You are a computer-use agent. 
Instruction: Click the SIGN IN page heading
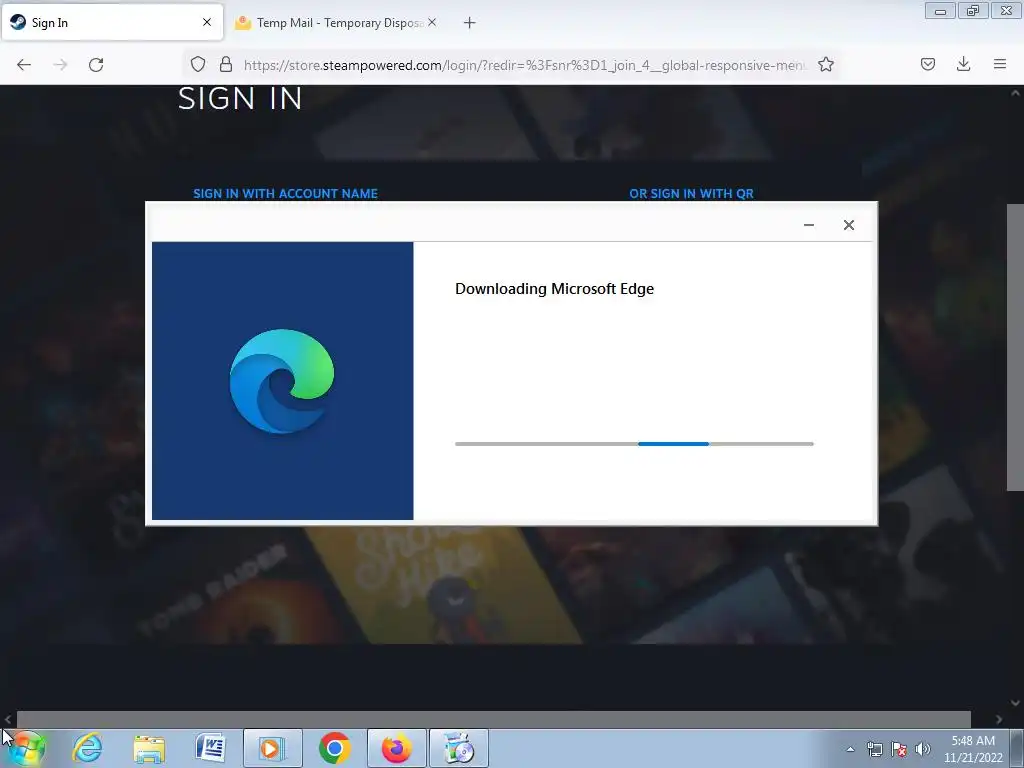click(x=240, y=99)
